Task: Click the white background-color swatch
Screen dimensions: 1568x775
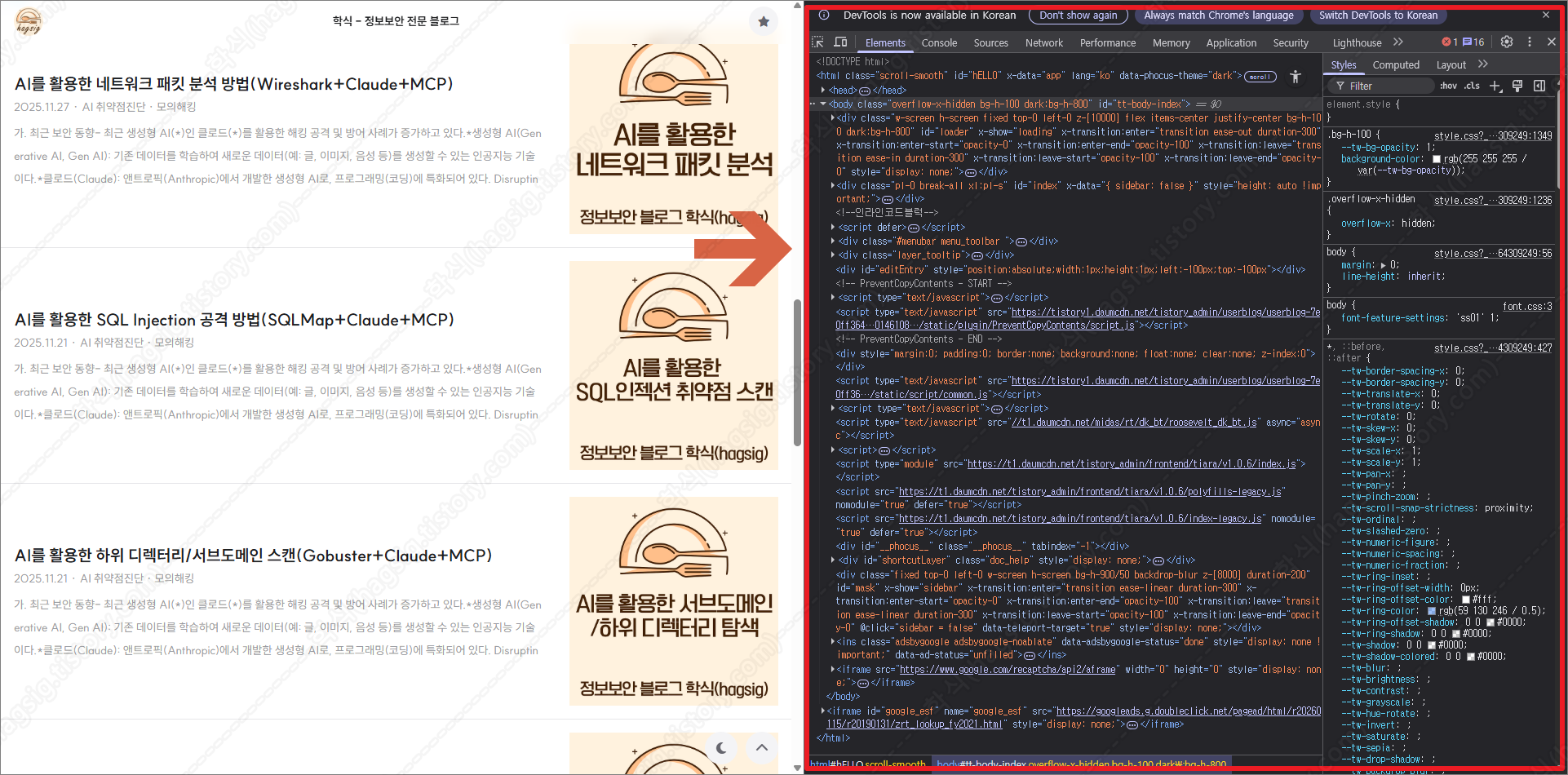Action: pos(1437,159)
